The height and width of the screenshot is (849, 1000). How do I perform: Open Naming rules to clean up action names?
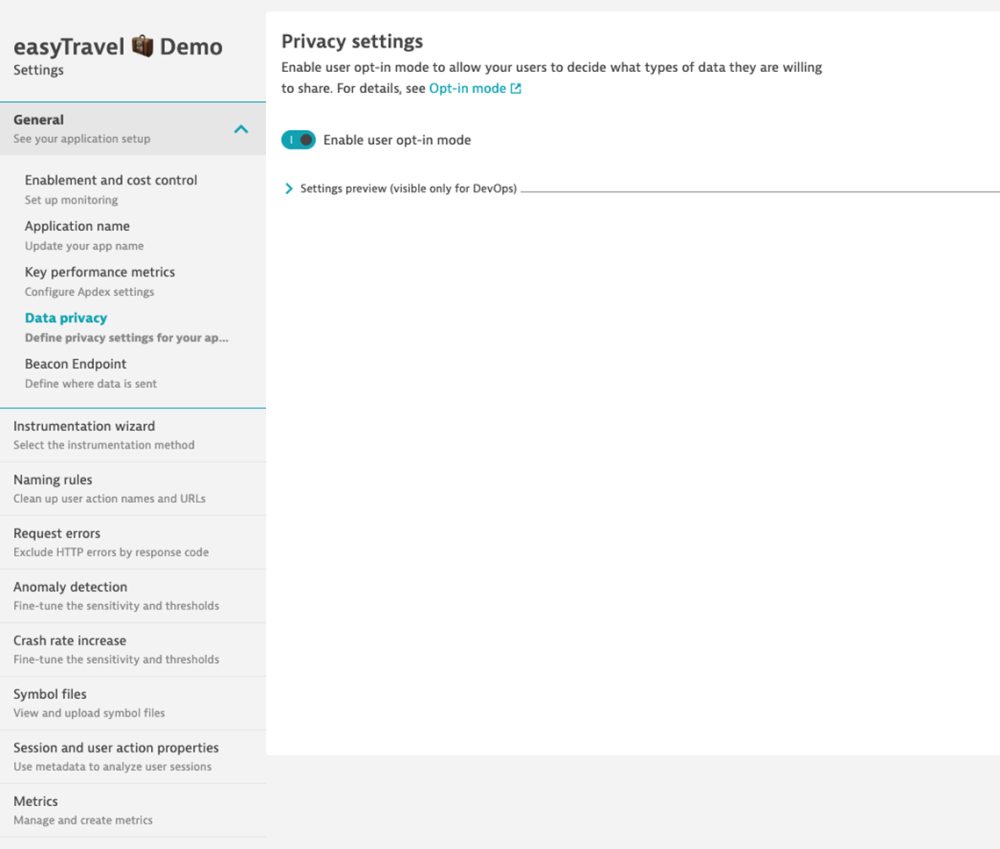(52, 480)
